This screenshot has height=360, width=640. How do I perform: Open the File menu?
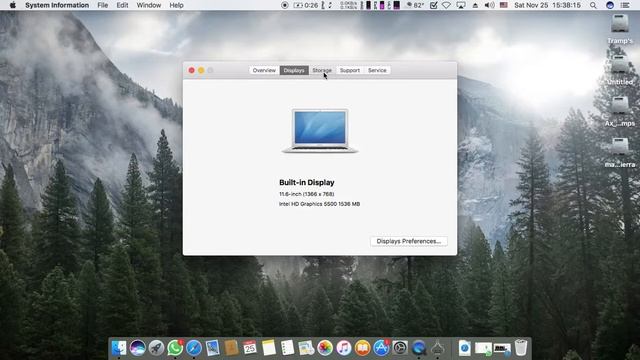[x=102, y=5]
